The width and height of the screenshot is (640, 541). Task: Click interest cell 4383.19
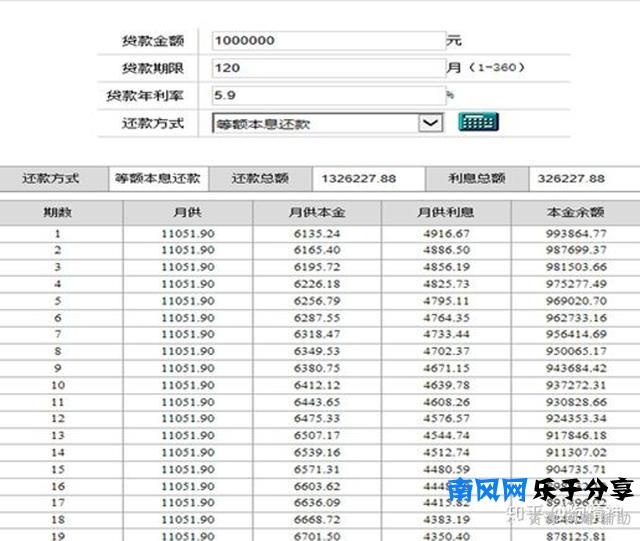[x=446, y=520]
